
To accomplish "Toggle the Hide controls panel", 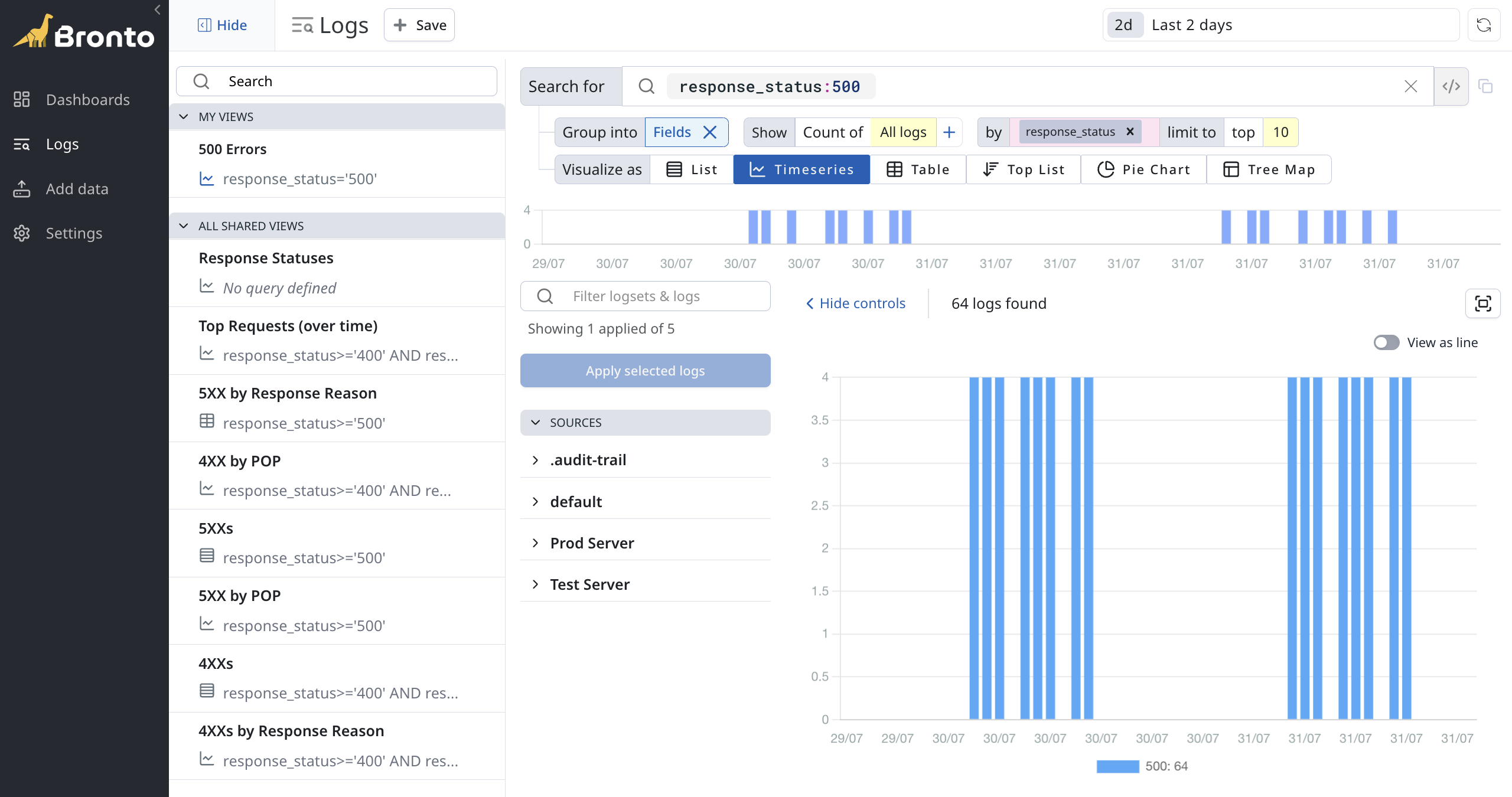I will [x=854, y=303].
